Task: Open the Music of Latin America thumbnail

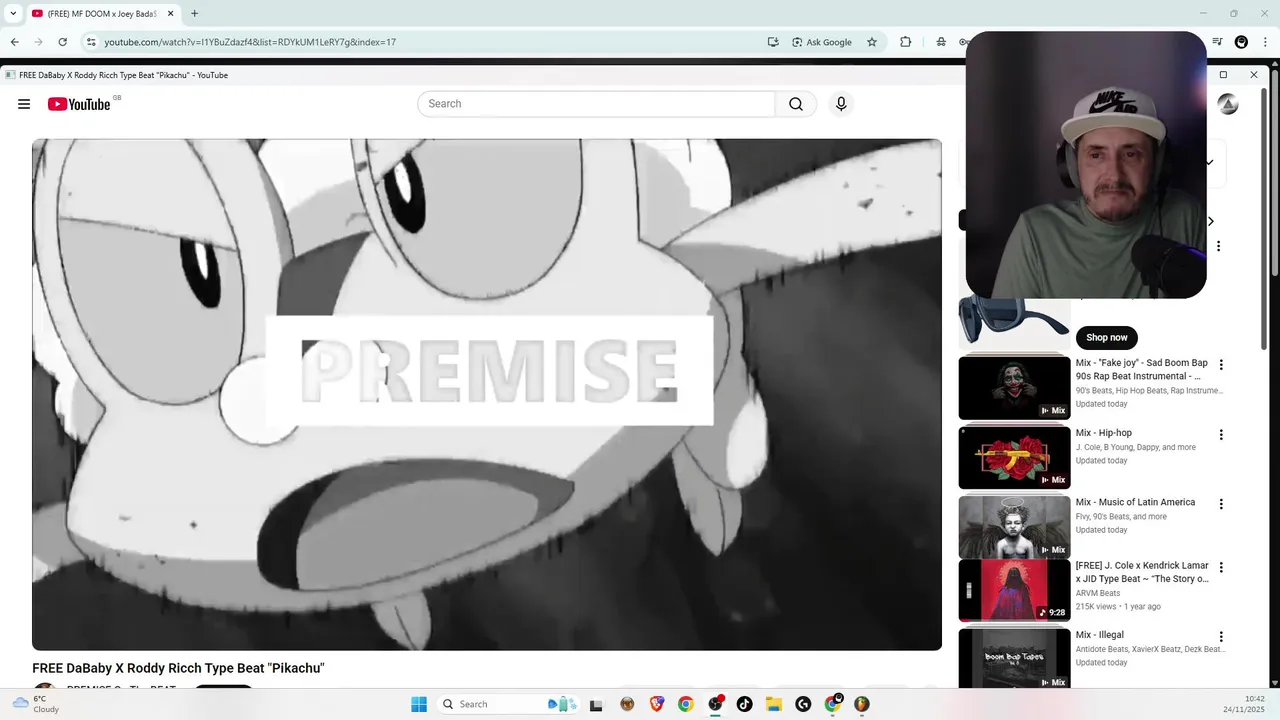Action: pos(1014,527)
